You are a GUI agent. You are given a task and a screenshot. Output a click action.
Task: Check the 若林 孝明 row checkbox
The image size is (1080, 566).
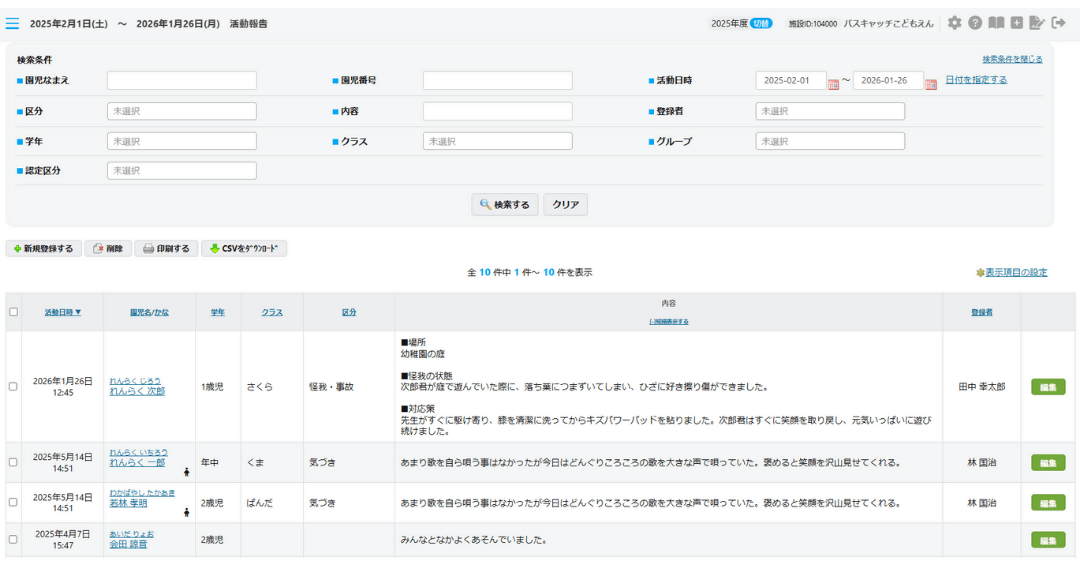(x=13, y=502)
